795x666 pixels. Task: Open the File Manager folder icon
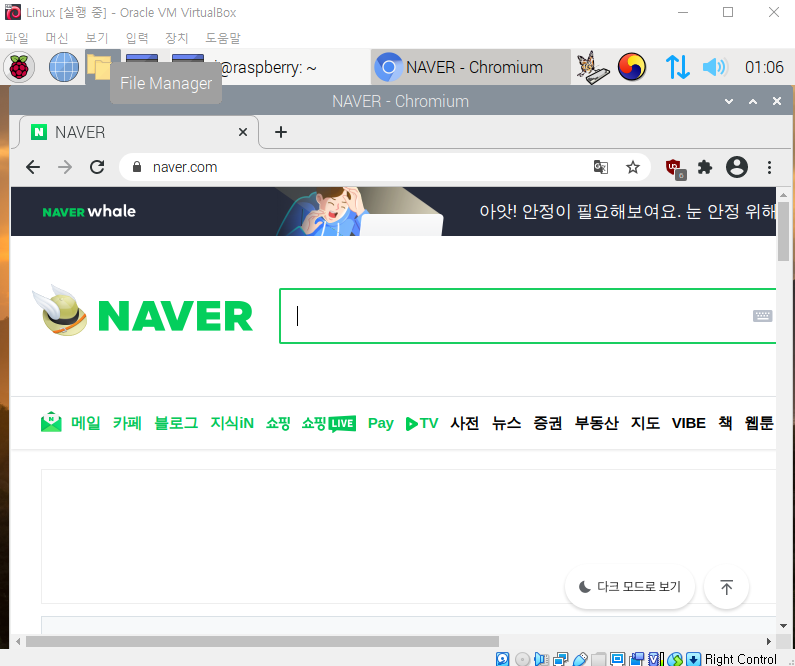tap(99, 66)
